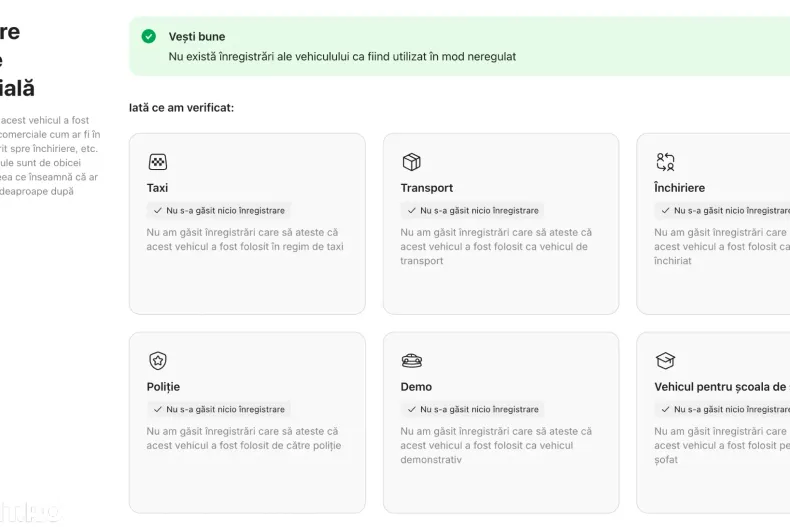Click the Demo car icon
Viewport: 790px width, 527px height.
[411, 361]
